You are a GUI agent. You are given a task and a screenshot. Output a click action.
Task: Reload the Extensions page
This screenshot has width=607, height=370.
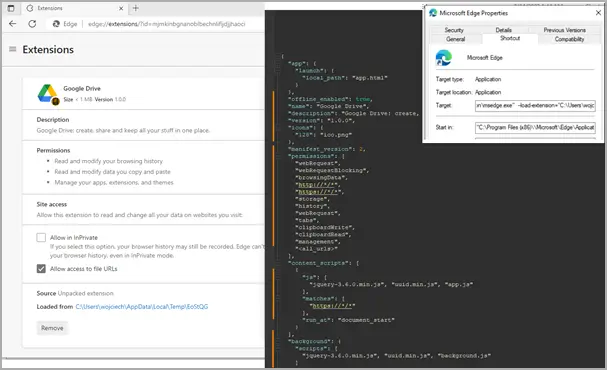[32, 24]
